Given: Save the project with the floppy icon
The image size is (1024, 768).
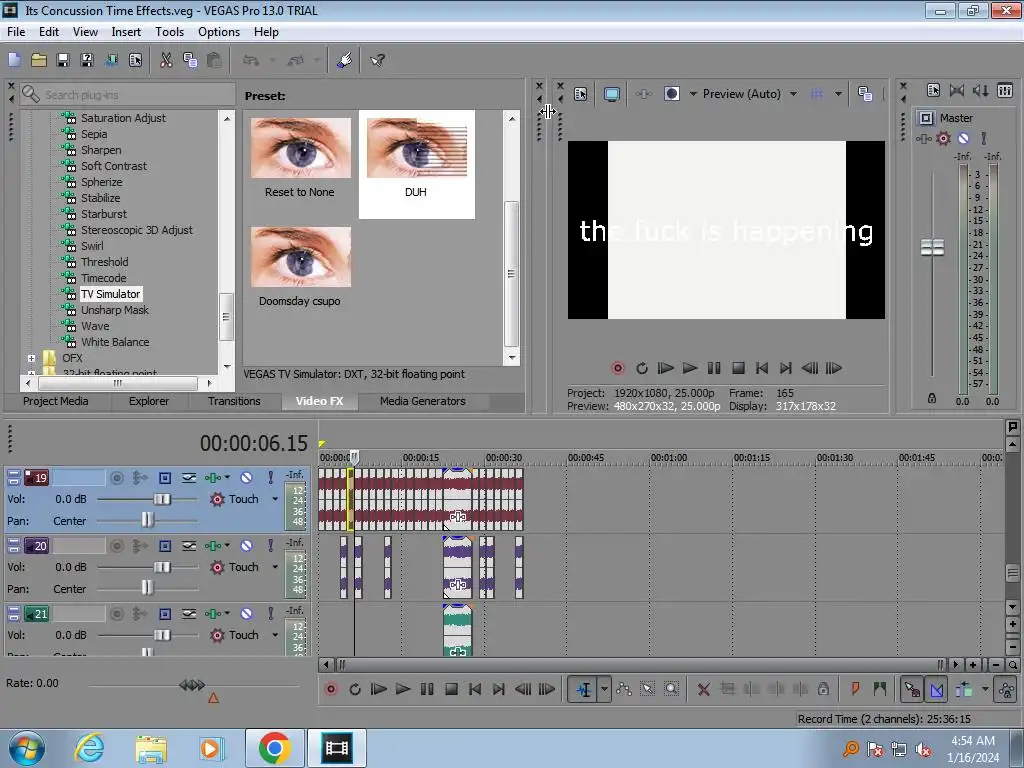Looking at the screenshot, I should [x=63, y=60].
